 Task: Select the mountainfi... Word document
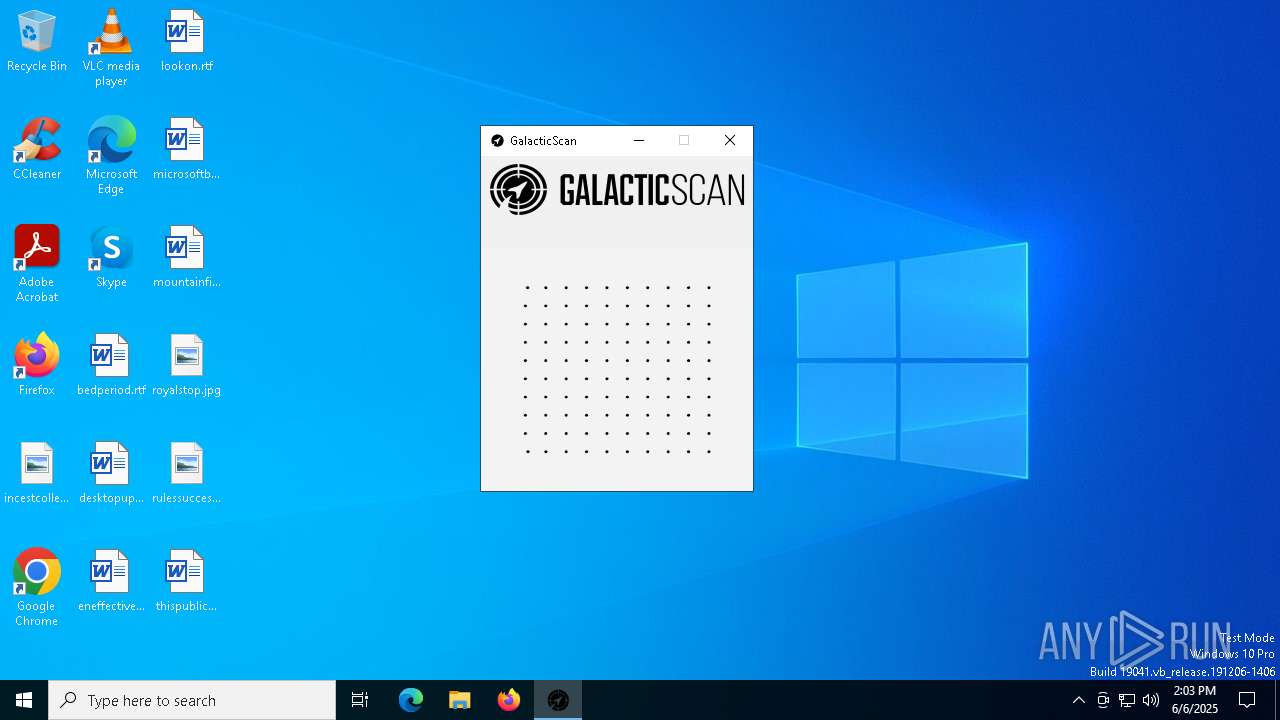(186, 258)
